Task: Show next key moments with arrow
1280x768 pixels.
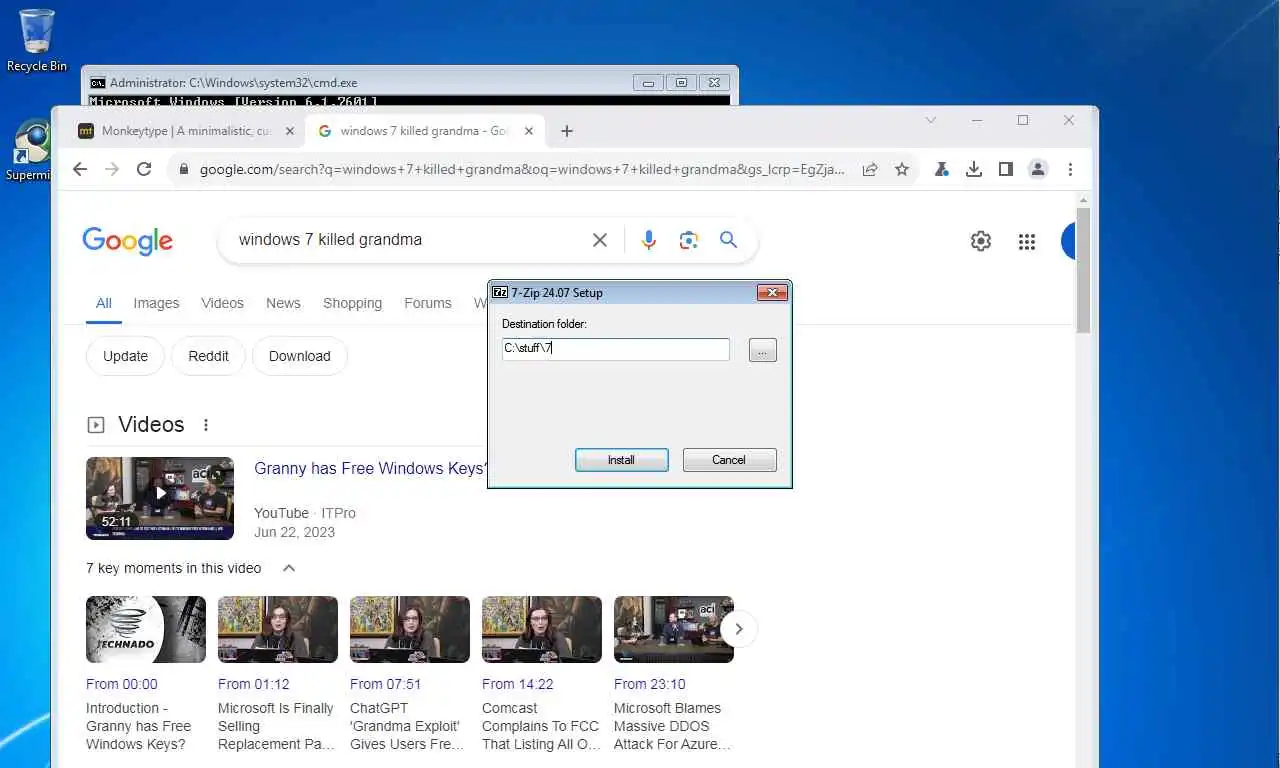Action: pos(739,629)
